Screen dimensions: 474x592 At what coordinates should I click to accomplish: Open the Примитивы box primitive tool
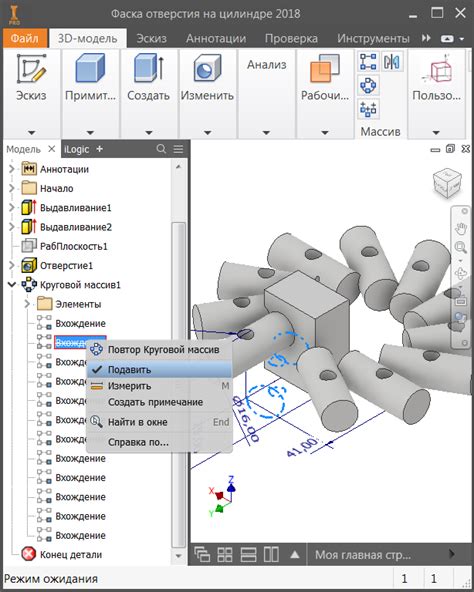point(90,68)
